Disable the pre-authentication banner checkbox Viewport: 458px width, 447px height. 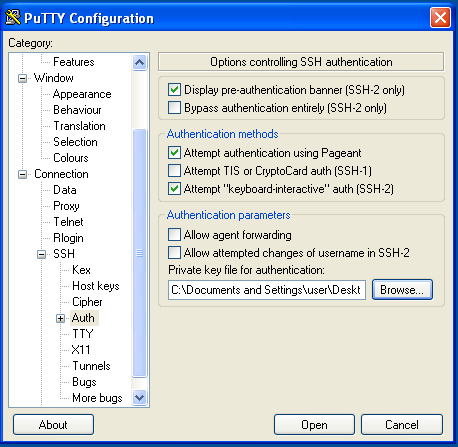point(174,90)
